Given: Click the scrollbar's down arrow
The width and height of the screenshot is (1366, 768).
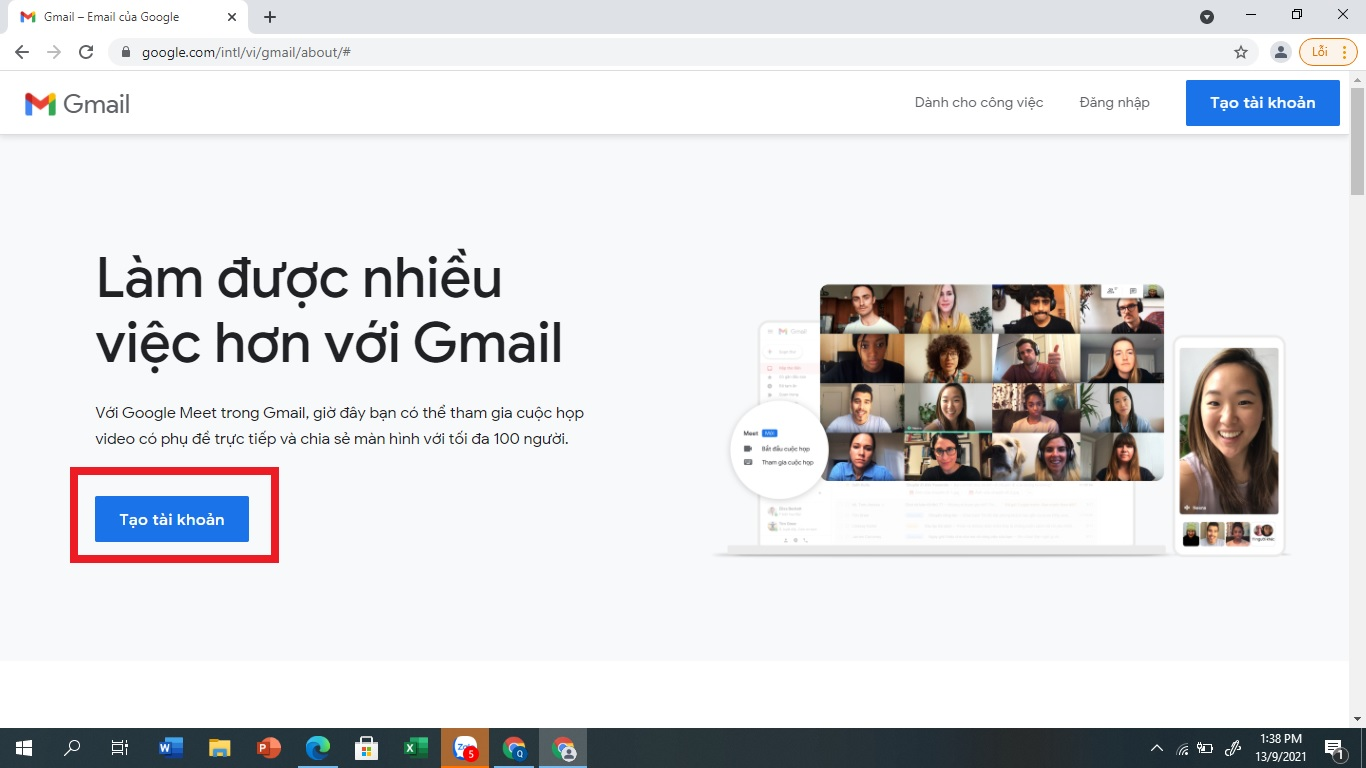Looking at the screenshot, I should click(1357, 719).
